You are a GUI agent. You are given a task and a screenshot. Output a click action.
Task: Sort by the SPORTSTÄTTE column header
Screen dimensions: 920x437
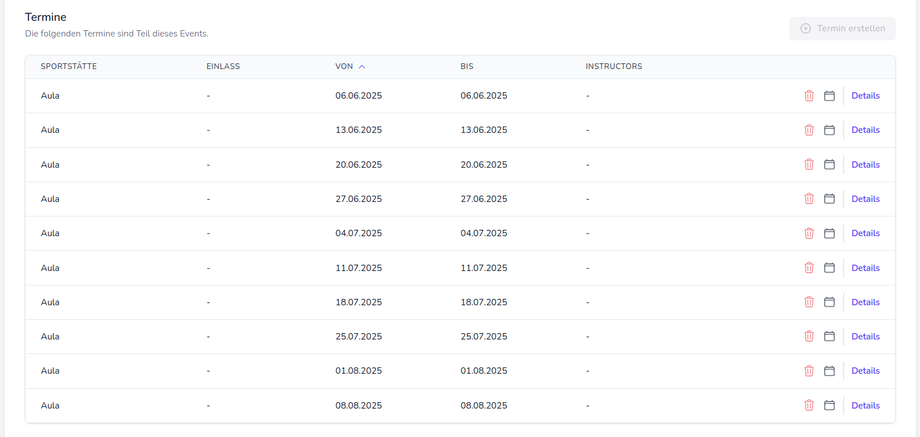69,66
